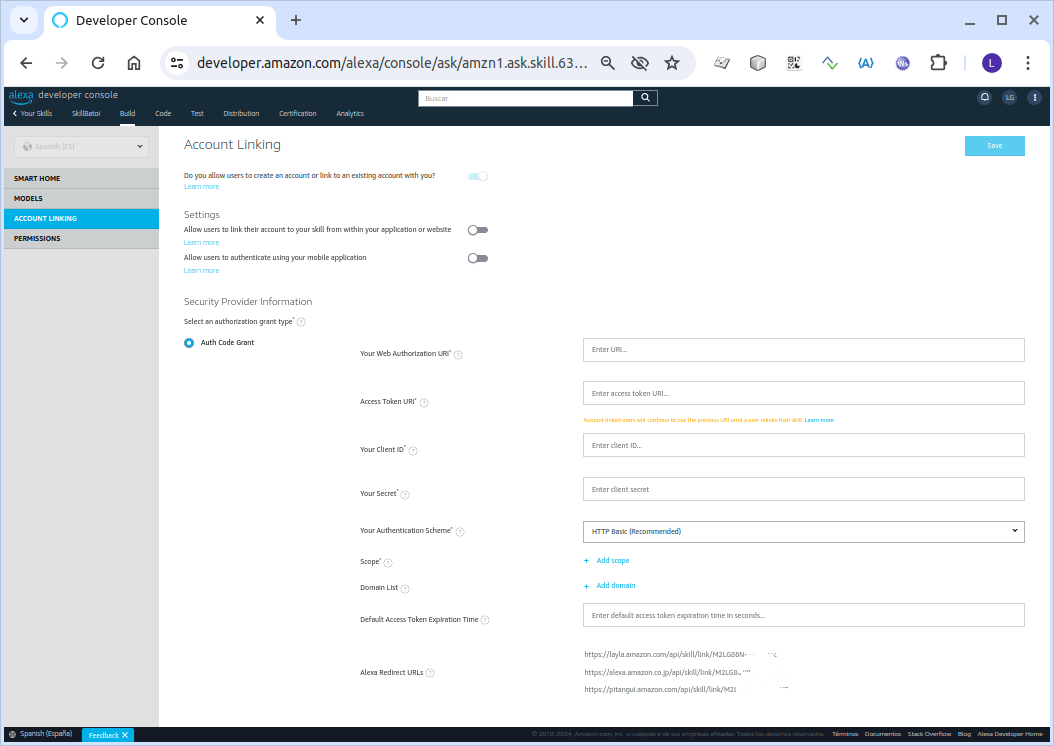This screenshot has height=746, width=1054.
Task: Click help icon beside Default Access Token Expiration Time
Action: point(485,620)
